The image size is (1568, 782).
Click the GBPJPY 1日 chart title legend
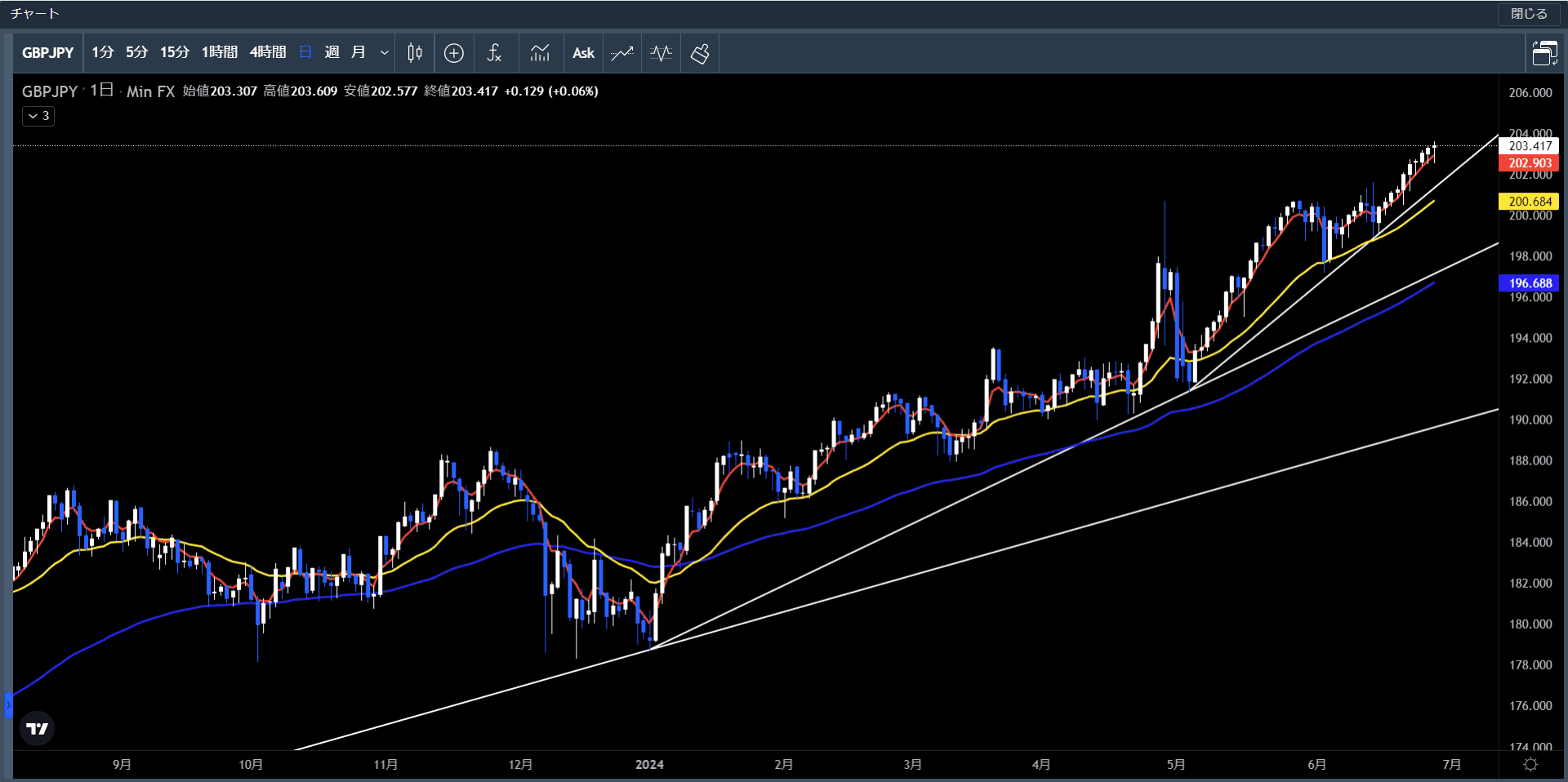pyautogui.click(x=68, y=91)
